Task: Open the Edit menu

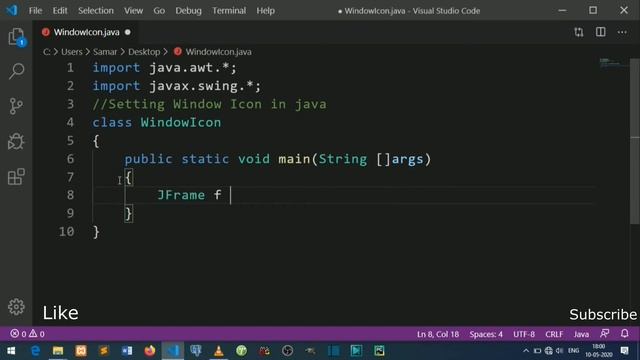Action: [60, 11]
